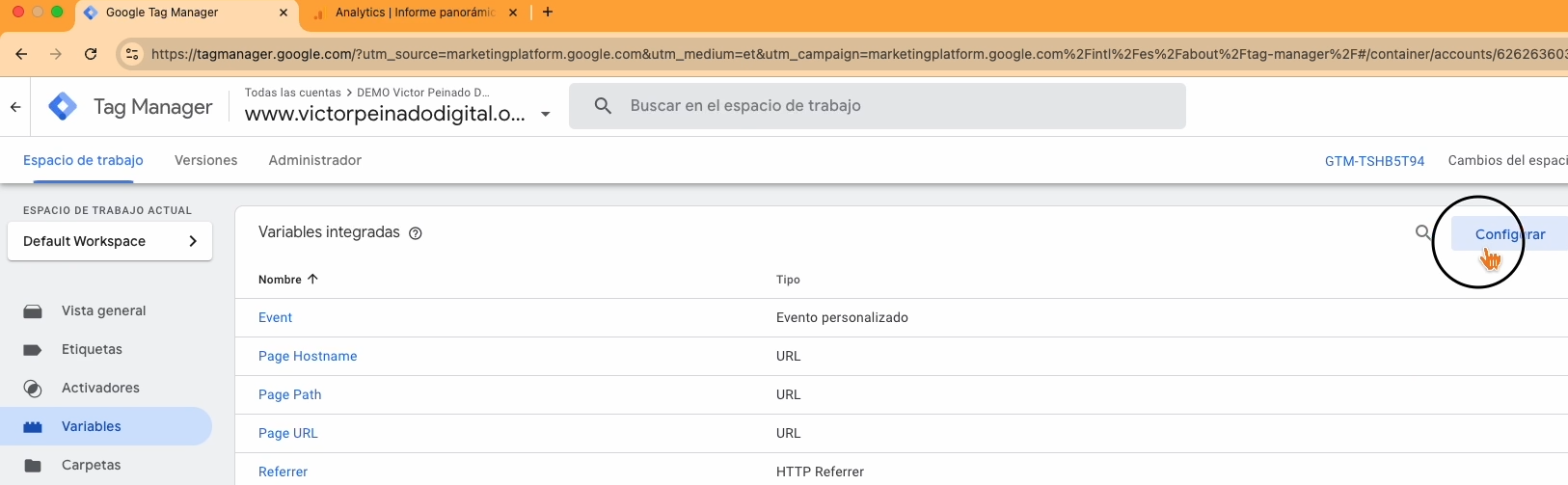Click the browser forward arrow
This screenshot has width=1568, height=485.
tap(56, 54)
